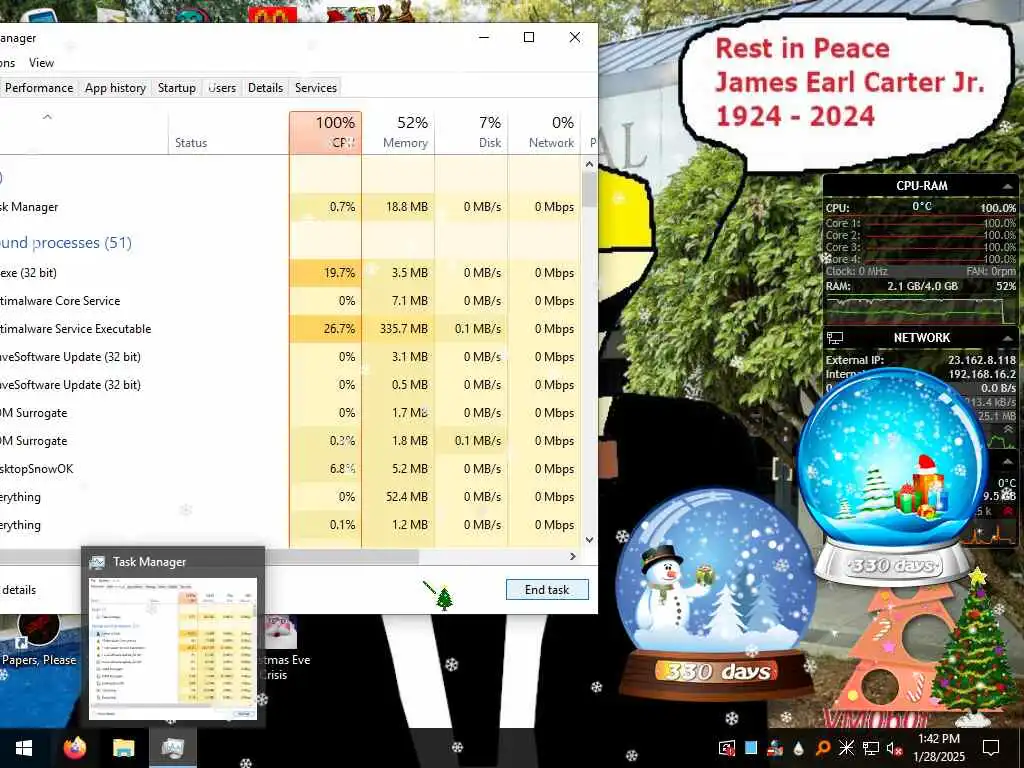This screenshot has height=768, width=1024.
Task: Select COM Surrogate row using 1.7 MB
Action: coord(290,413)
